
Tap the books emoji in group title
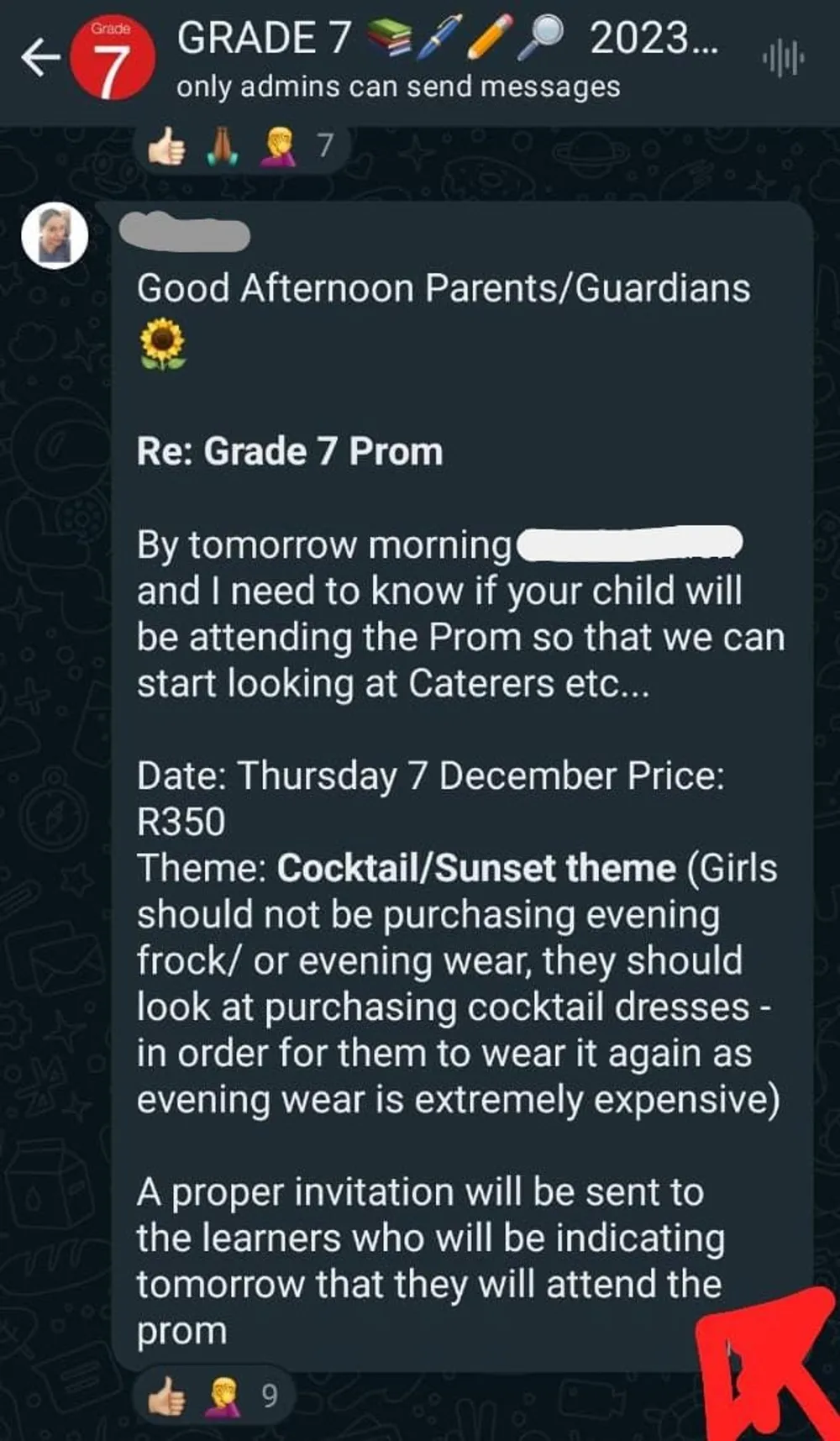pyautogui.click(x=391, y=39)
